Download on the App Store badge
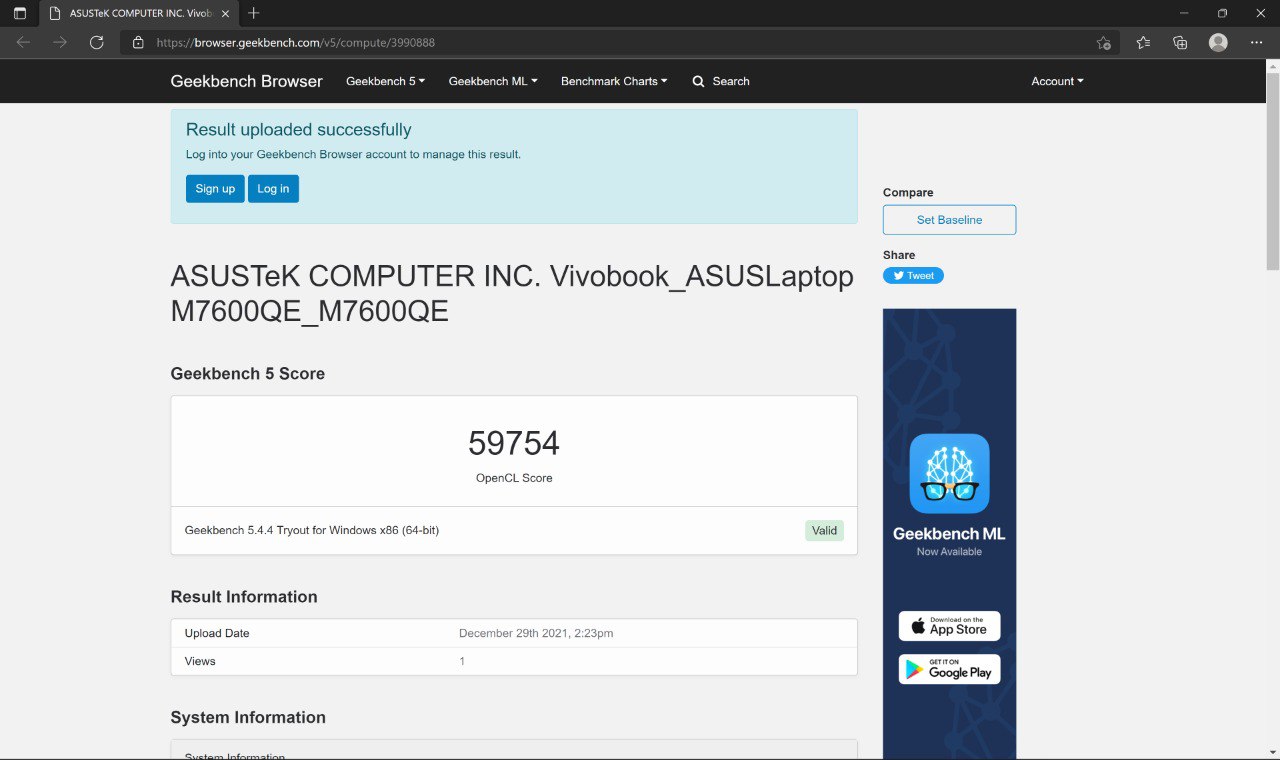The width and height of the screenshot is (1280, 760). point(949,626)
